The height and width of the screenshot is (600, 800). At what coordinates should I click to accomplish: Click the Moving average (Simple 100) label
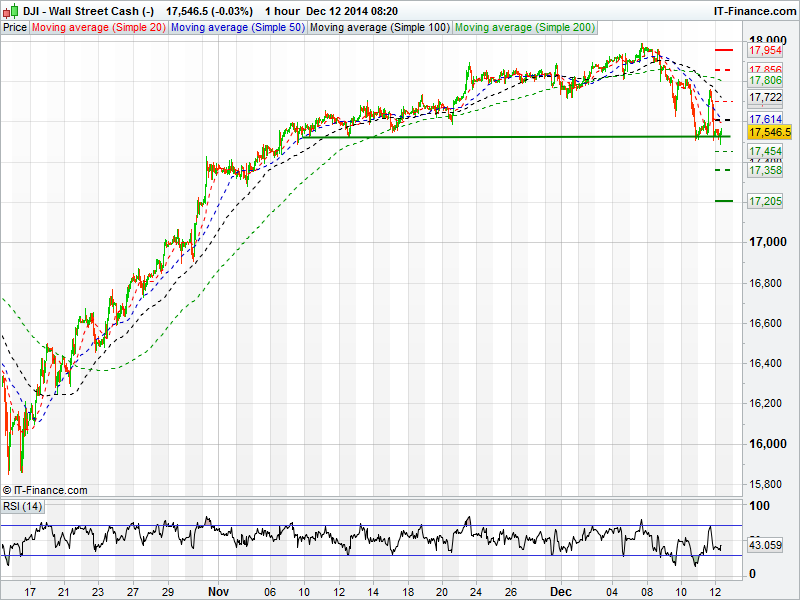pos(379,28)
